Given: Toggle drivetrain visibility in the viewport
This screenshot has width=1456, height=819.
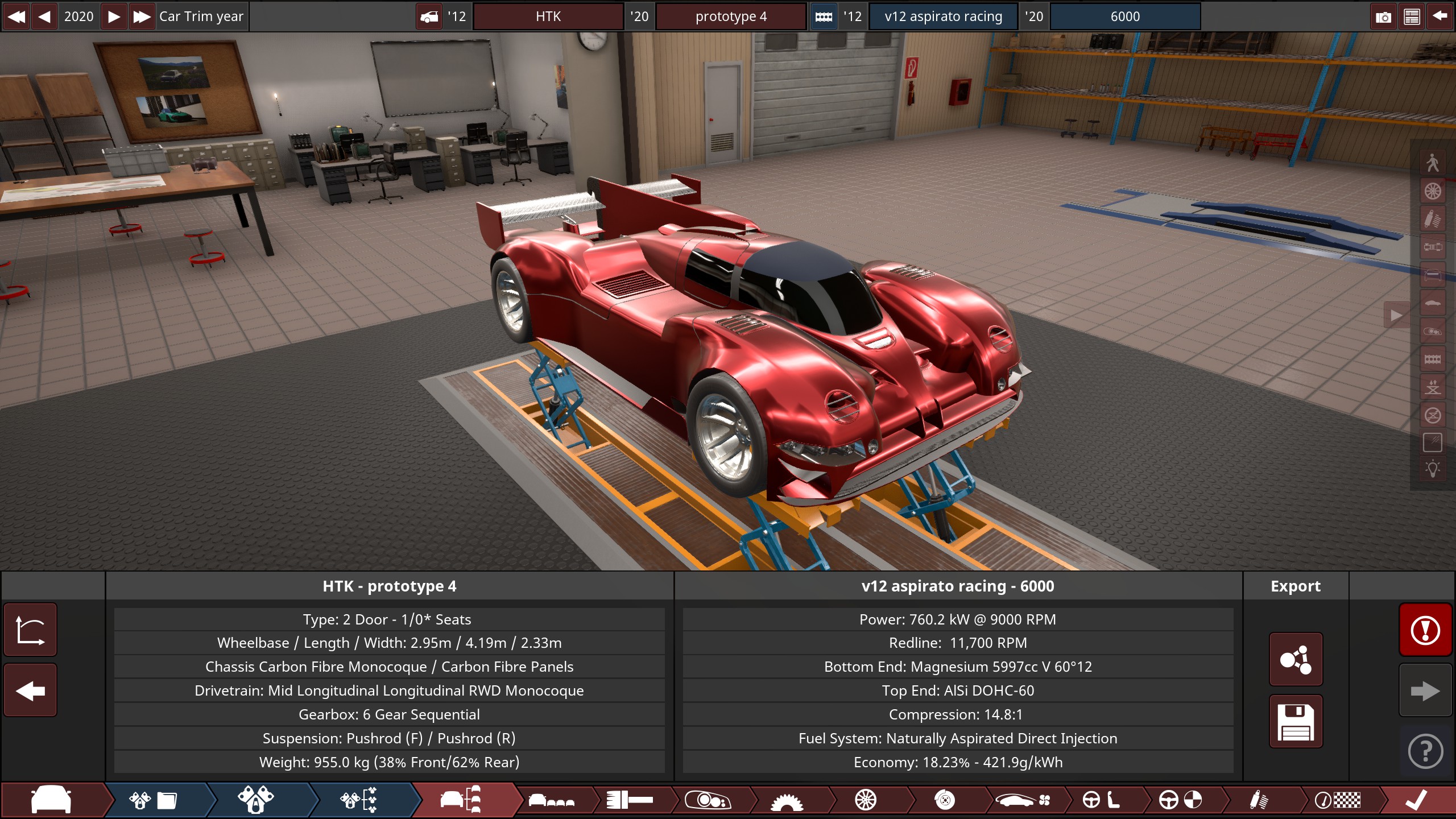Looking at the screenshot, I should point(1433,247).
